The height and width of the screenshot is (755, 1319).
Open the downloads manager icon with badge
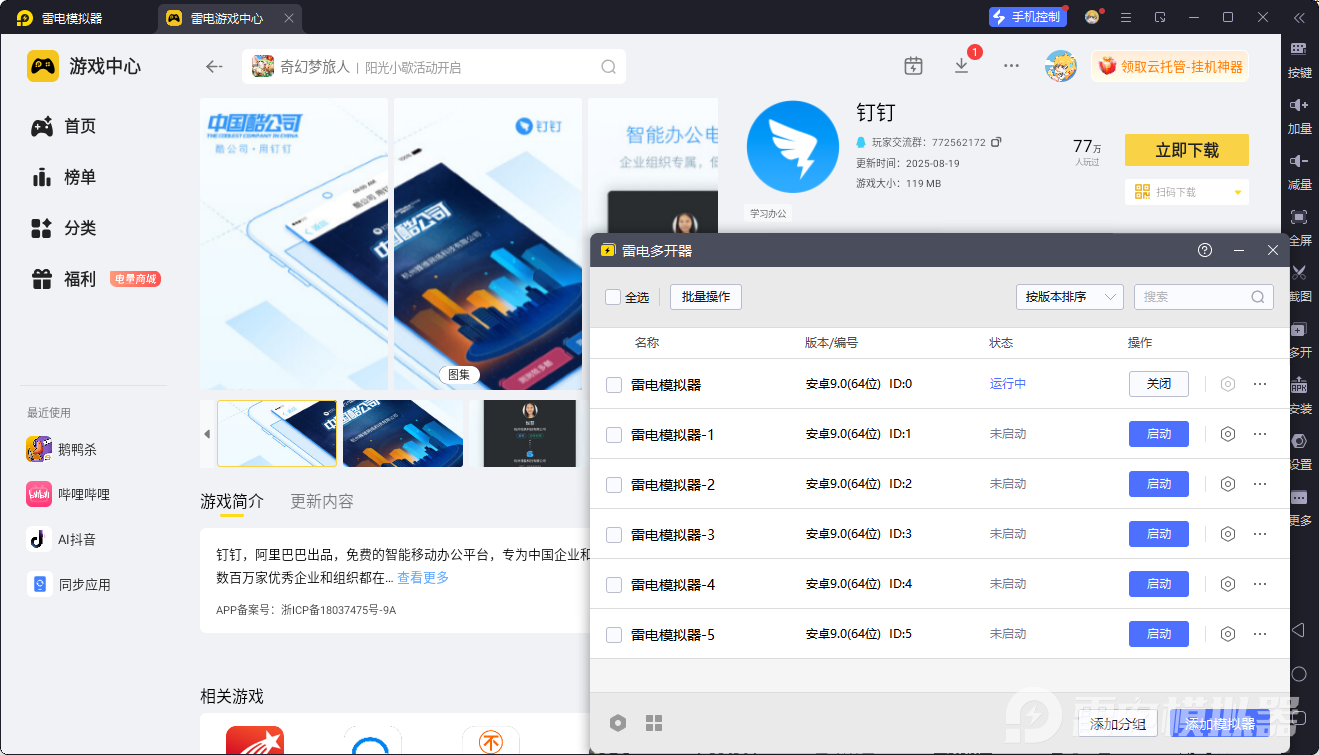coord(961,66)
